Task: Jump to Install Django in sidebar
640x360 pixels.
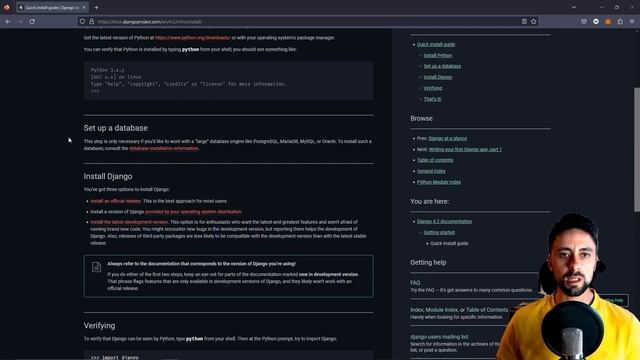Action: tap(438, 77)
